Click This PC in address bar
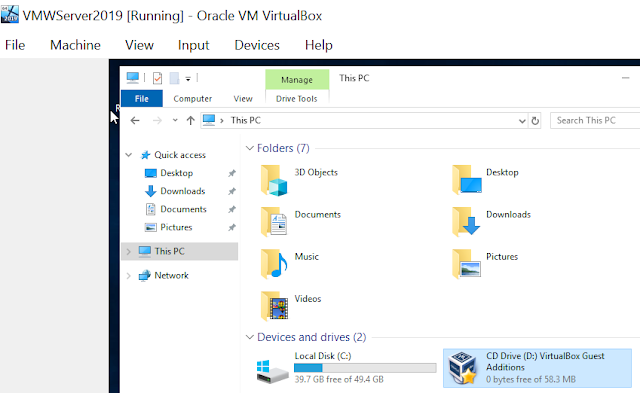The image size is (640, 393). click(246, 120)
